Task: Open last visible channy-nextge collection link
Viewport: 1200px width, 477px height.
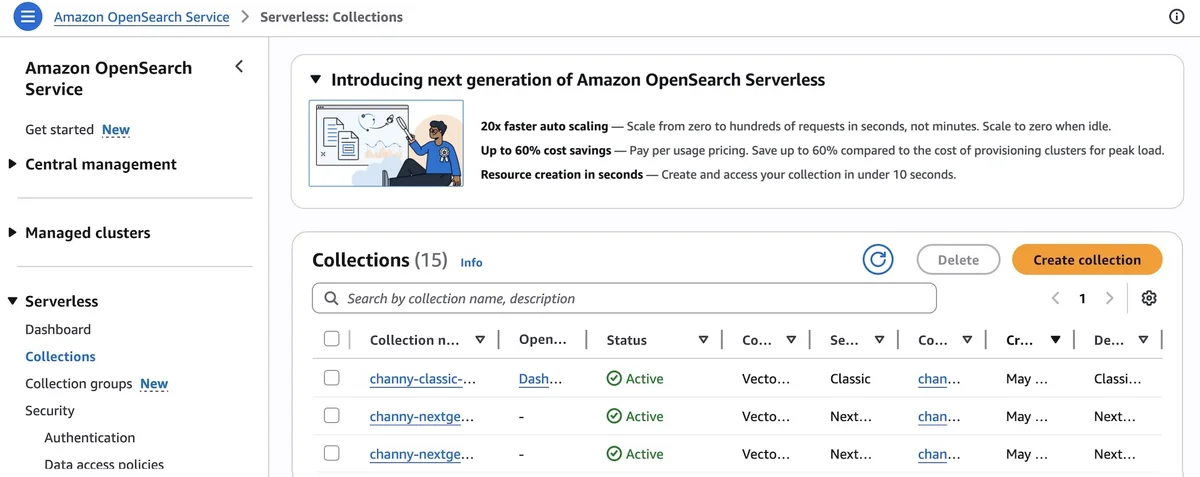Action: [421, 454]
